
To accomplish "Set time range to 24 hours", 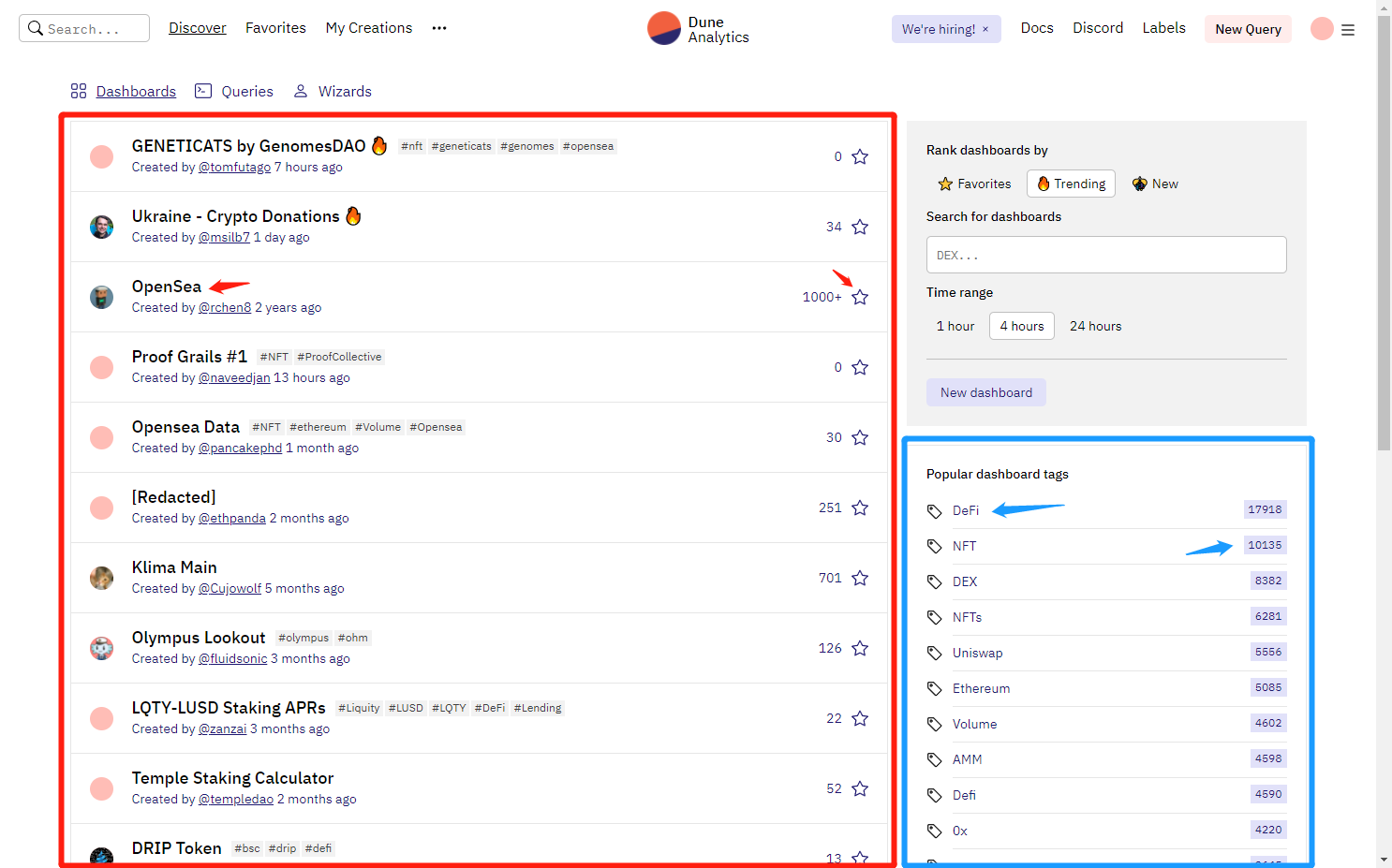I will click(x=1095, y=326).
